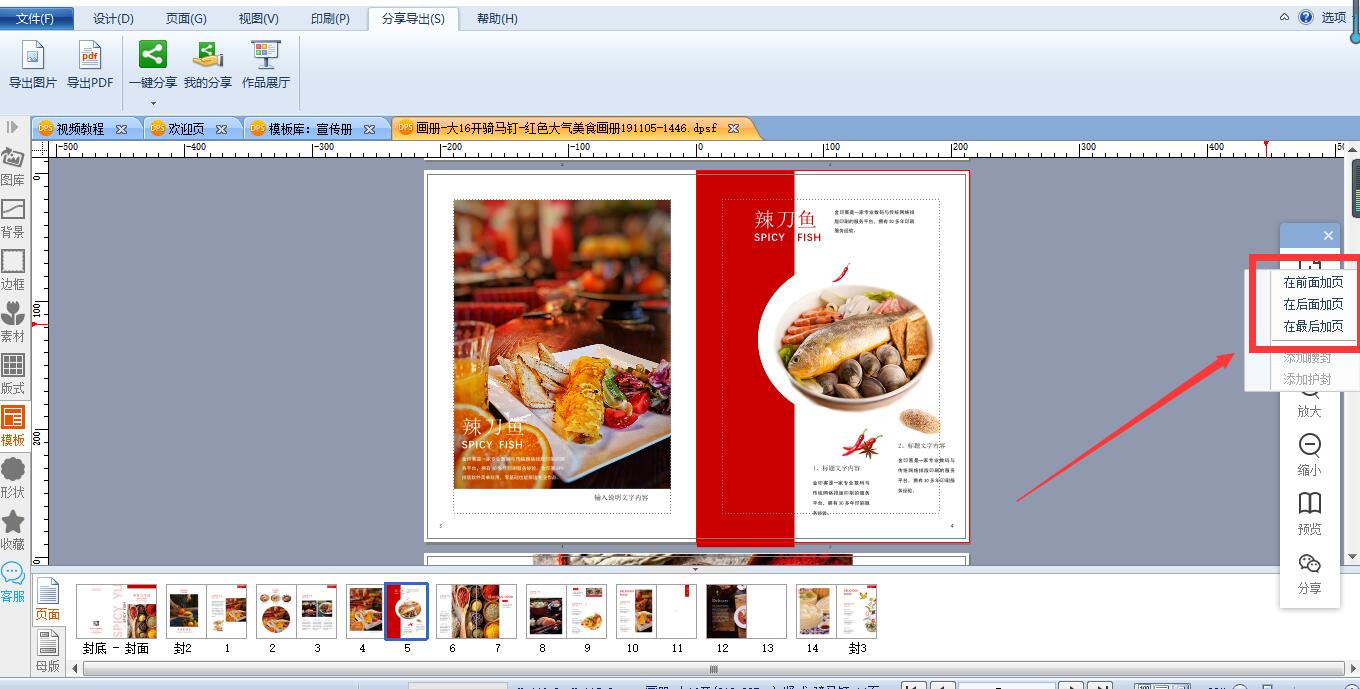The image size is (1360, 689).
Task: Open the 帮助(H) ribbon tab
Action: (497, 19)
